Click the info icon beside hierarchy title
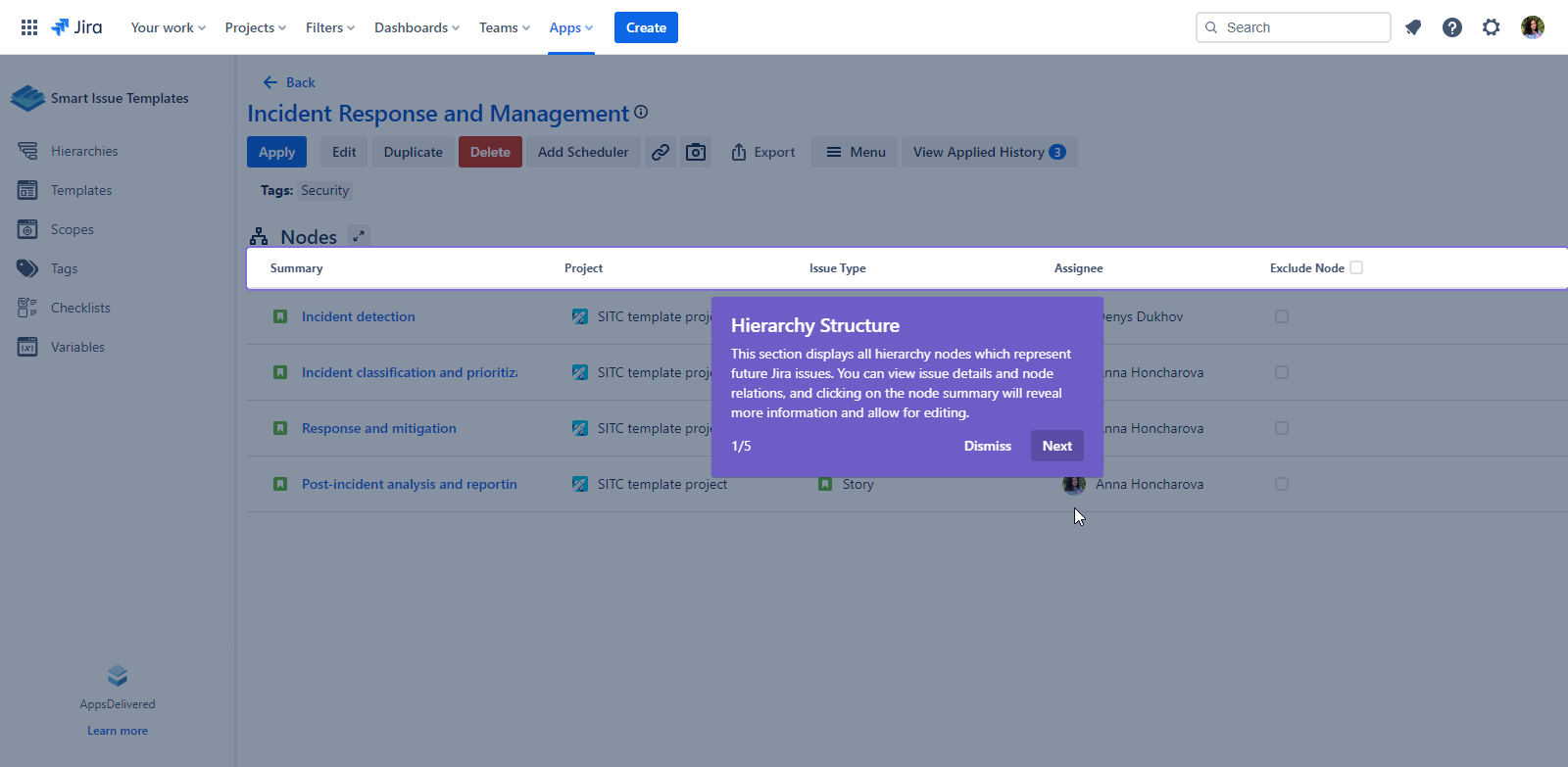Image resolution: width=1568 pixels, height=767 pixels. [x=641, y=113]
